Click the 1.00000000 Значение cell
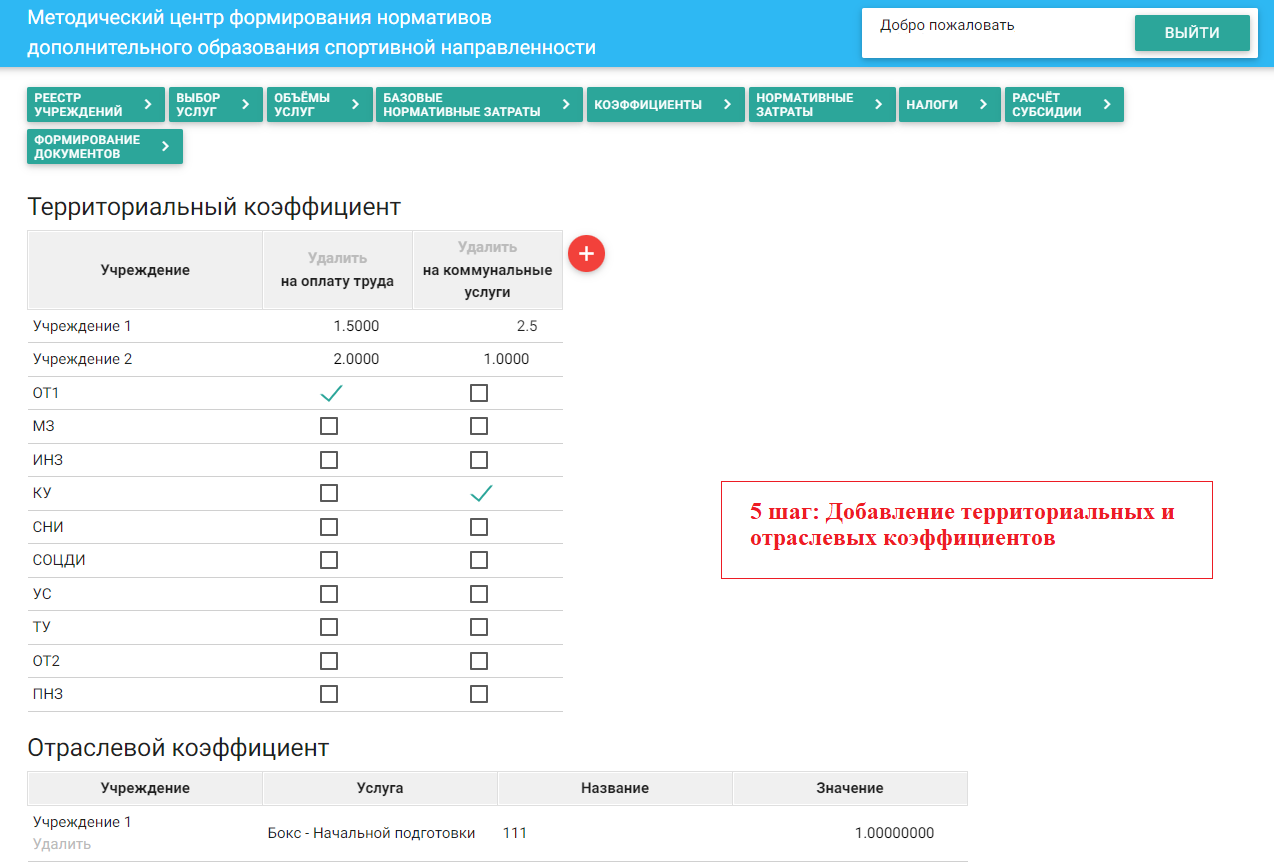Screen dimensions: 1274x868 pyautogui.click(x=894, y=833)
